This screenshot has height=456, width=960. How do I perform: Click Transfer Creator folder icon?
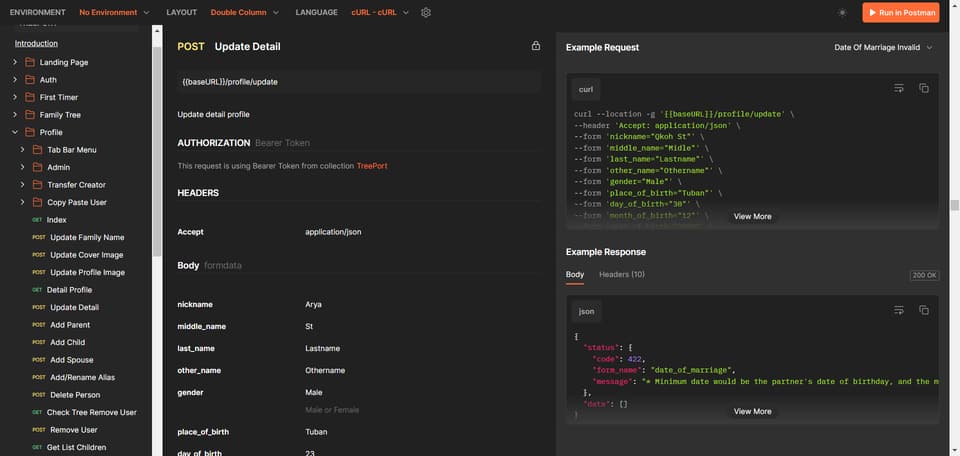pyautogui.click(x=37, y=185)
